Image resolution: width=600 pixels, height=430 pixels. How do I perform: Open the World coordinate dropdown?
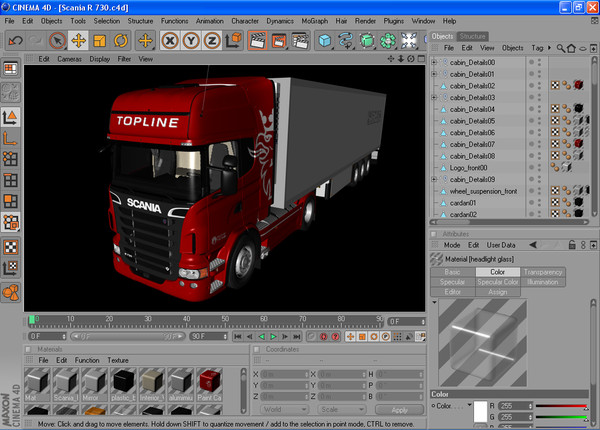[285, 410]
